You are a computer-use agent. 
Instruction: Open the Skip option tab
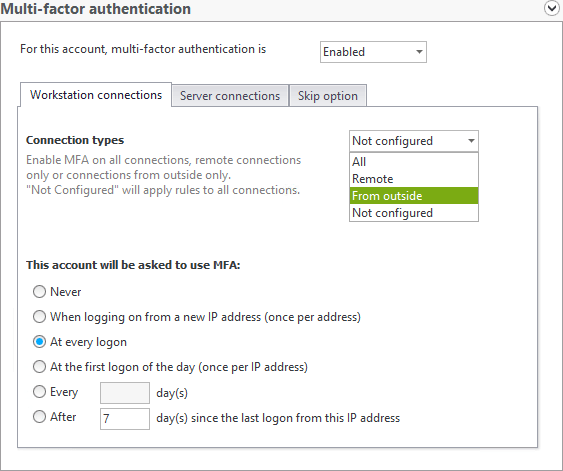pyautogui.click(x=327, y=96)
